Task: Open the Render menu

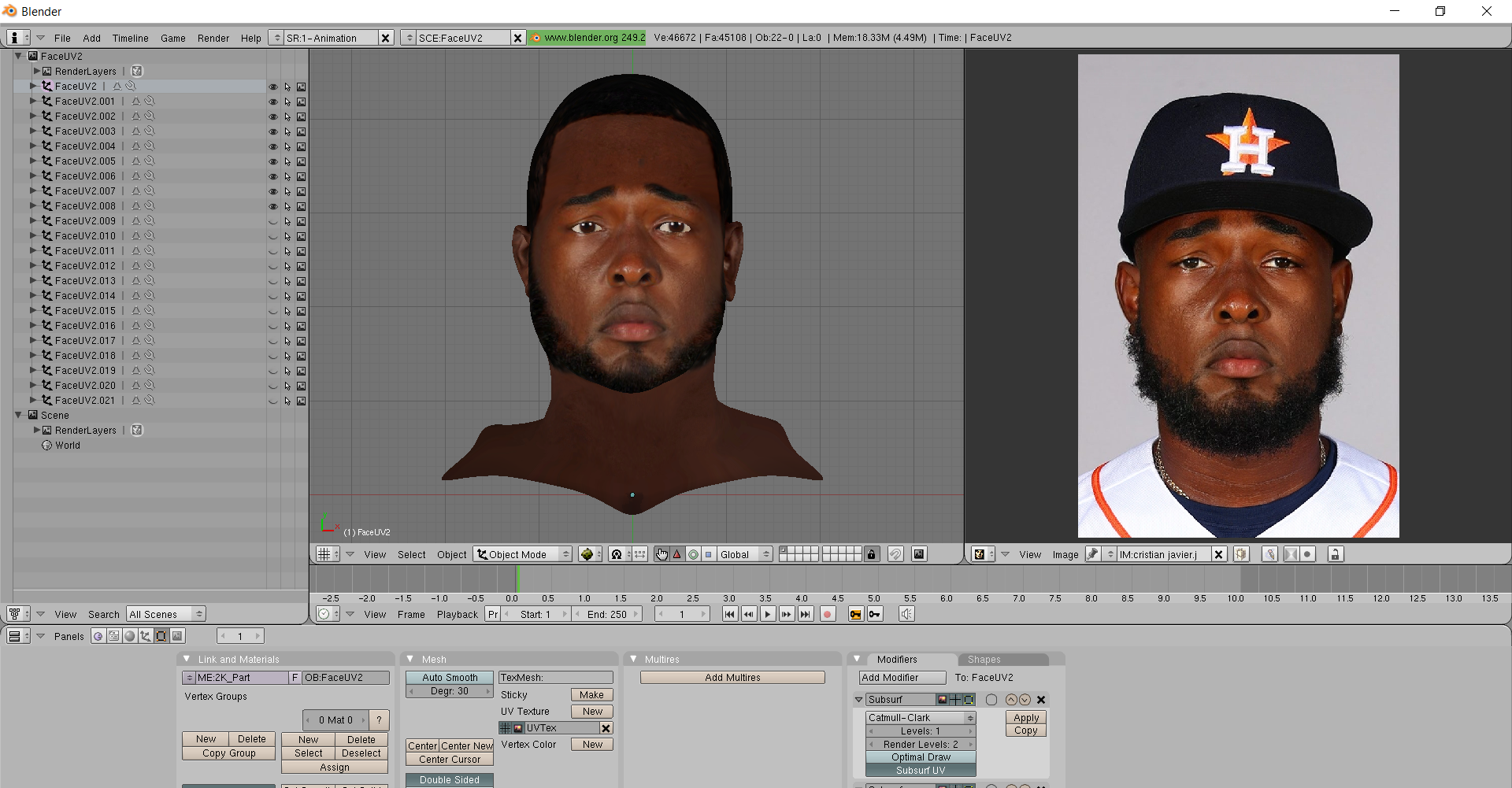Action: (213, 38)
